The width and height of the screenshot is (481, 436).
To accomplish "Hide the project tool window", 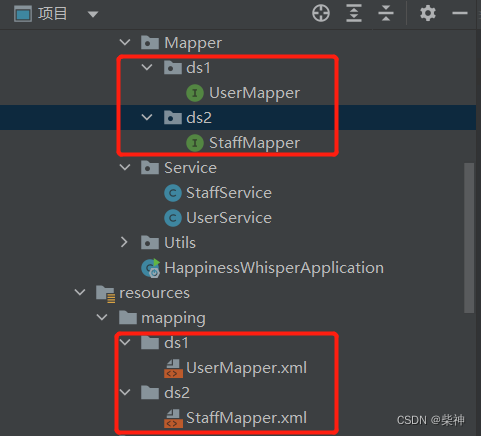I will [460, 13].
